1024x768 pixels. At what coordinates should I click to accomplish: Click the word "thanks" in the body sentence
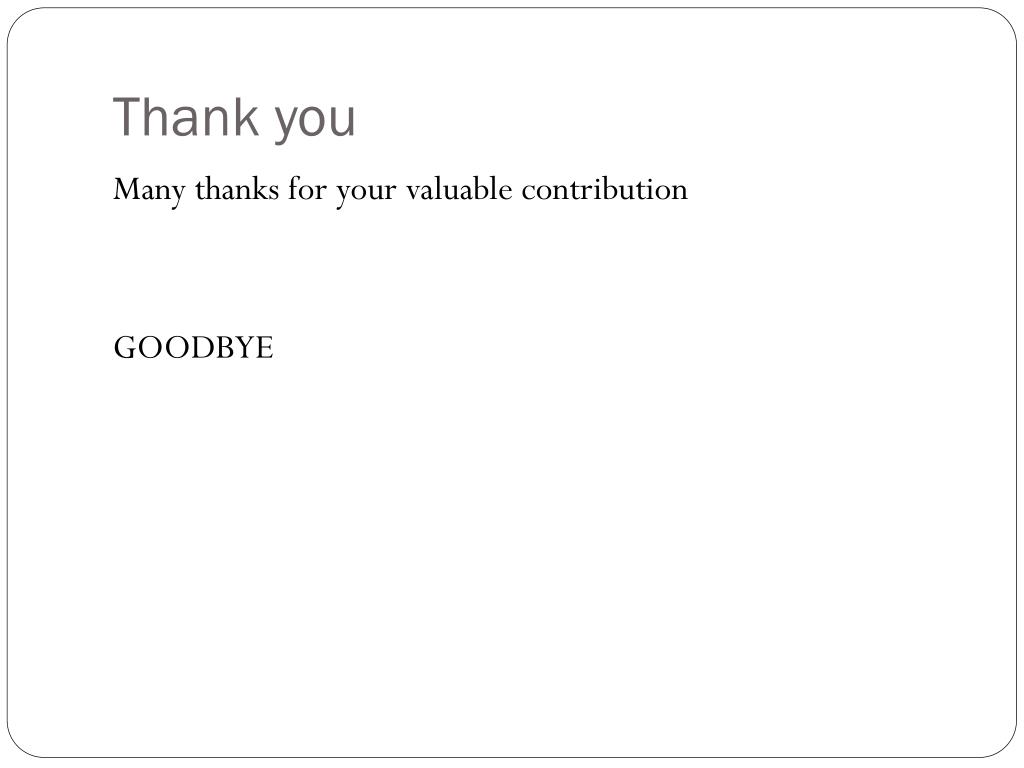(x=237, y=189)
